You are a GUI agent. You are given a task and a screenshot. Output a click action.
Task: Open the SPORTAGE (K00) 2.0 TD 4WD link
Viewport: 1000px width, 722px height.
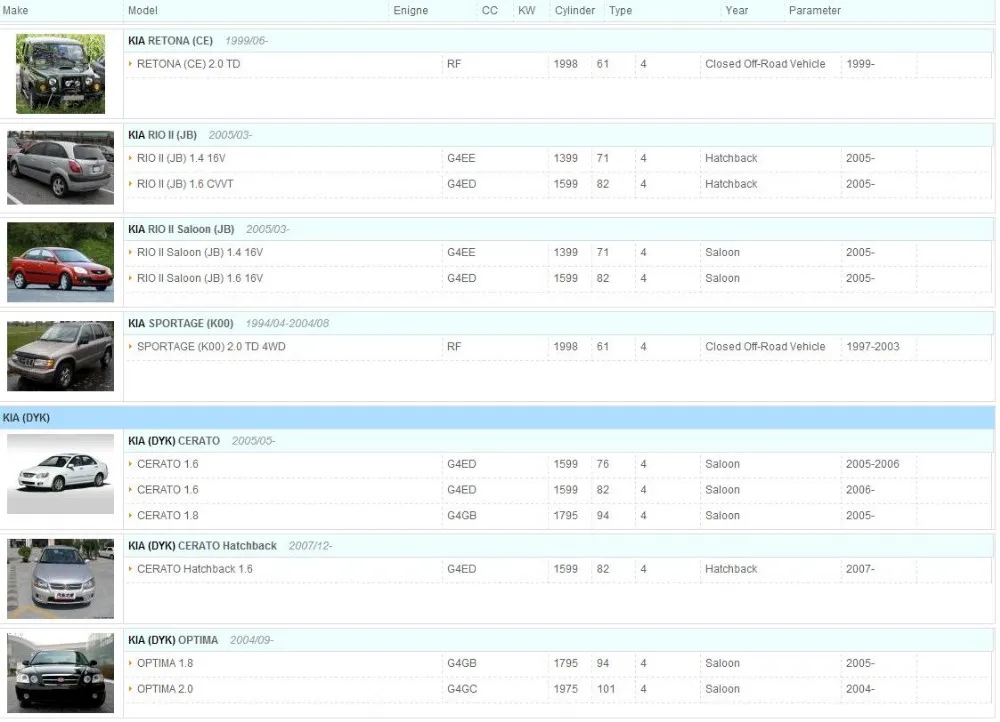click(x=211, y=346)
